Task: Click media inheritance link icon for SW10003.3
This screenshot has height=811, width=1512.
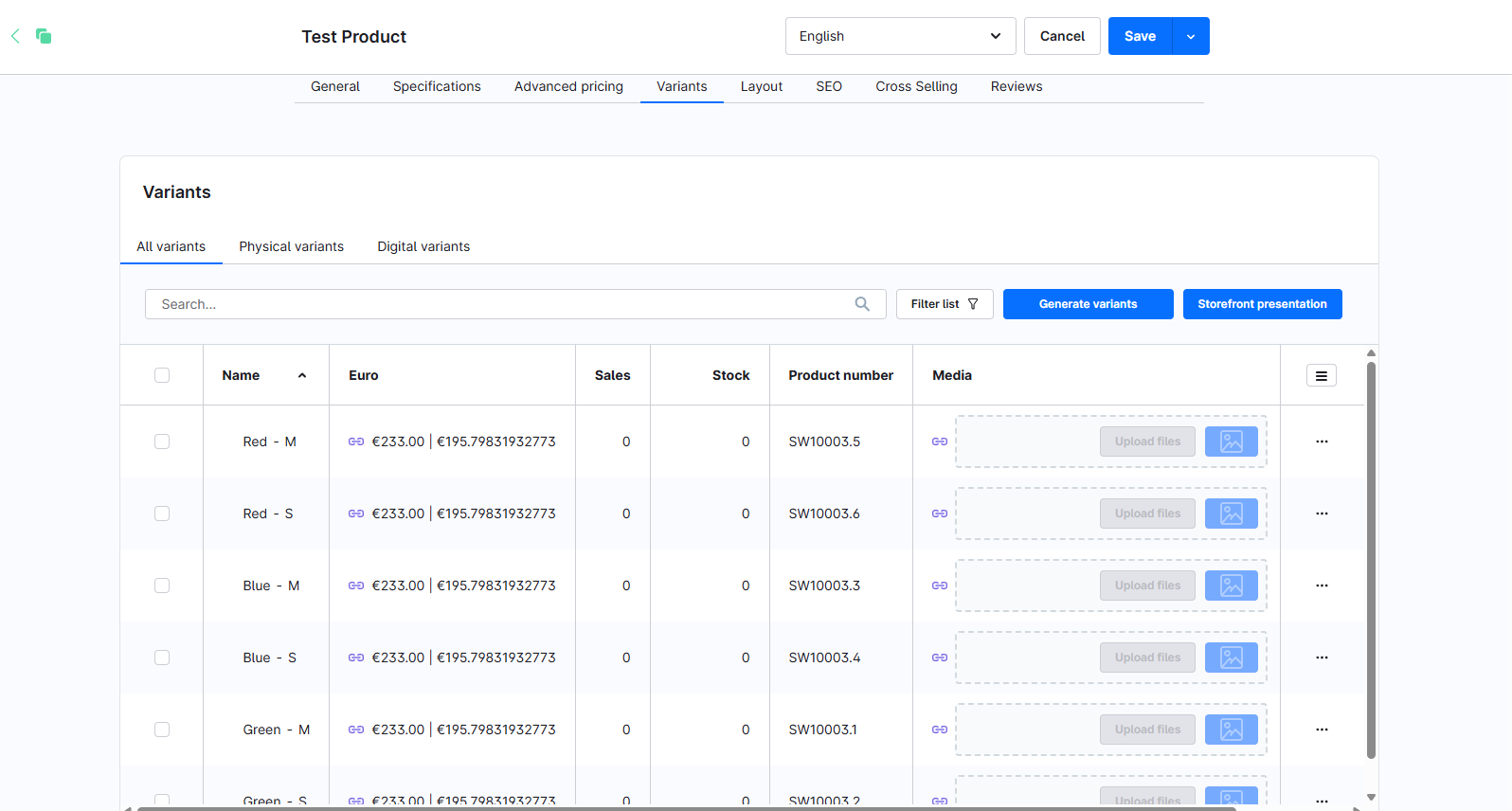Action: point(940,586)
